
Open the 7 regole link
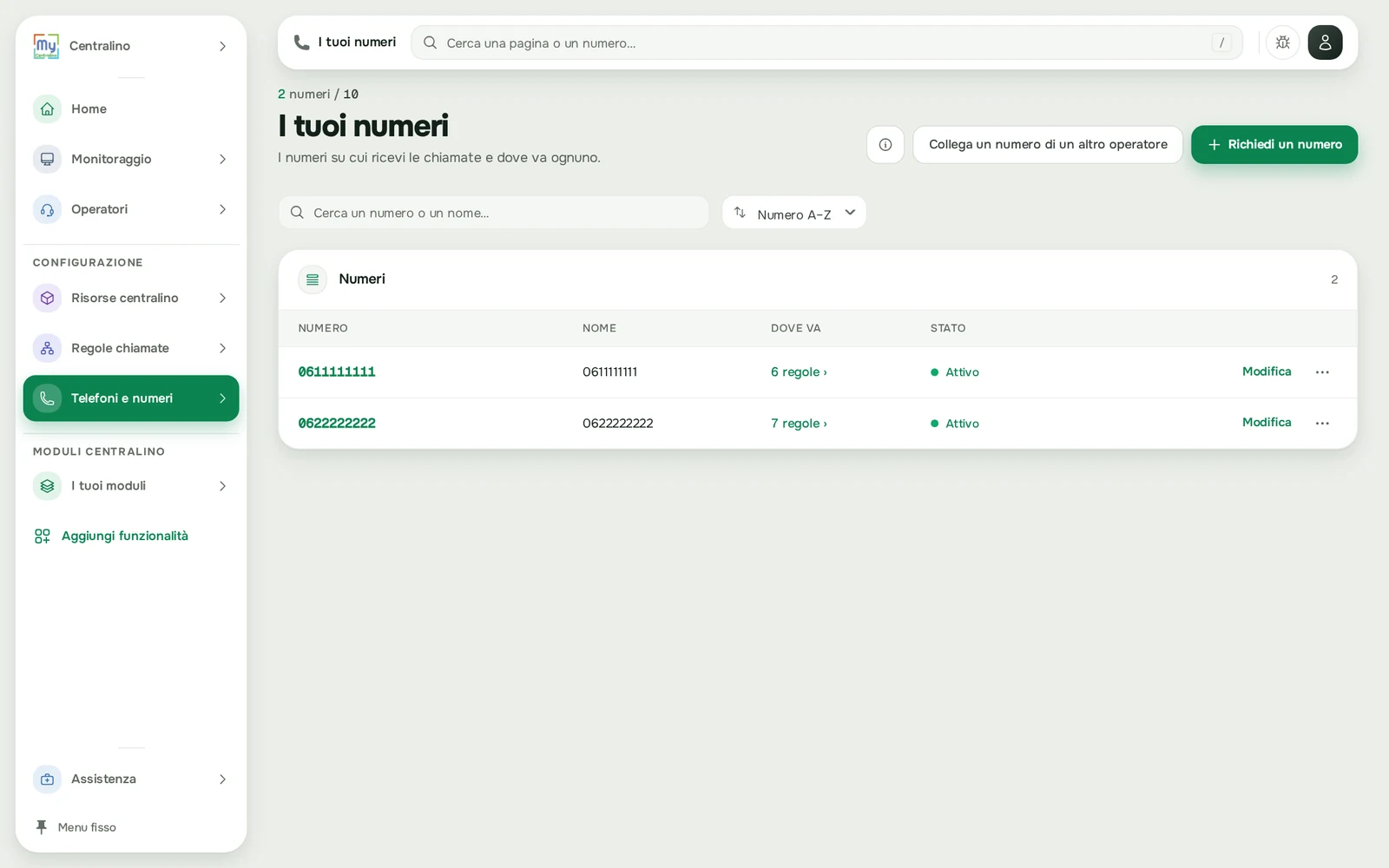coord(799,424)
